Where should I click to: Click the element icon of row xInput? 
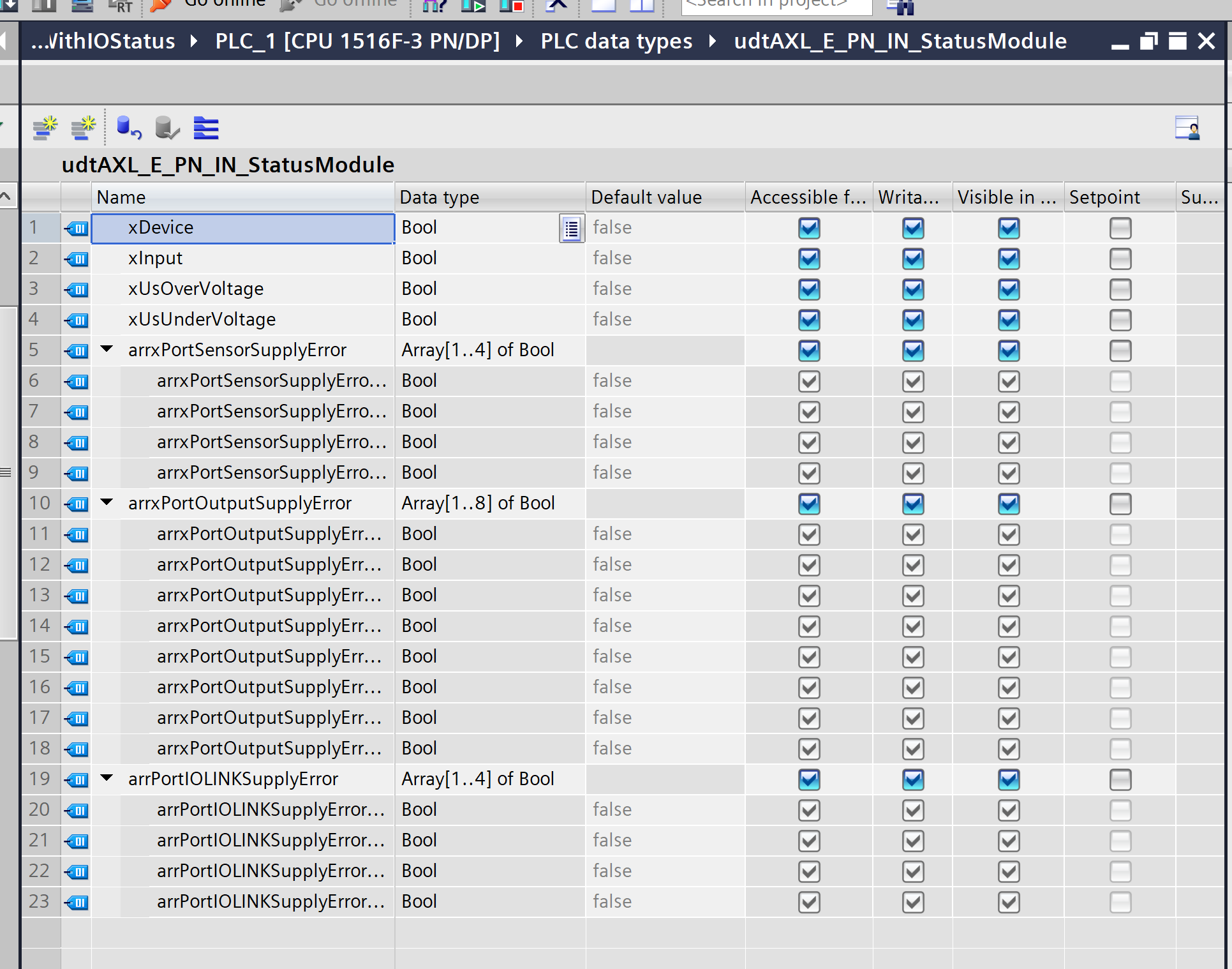(x=77, y=259)
